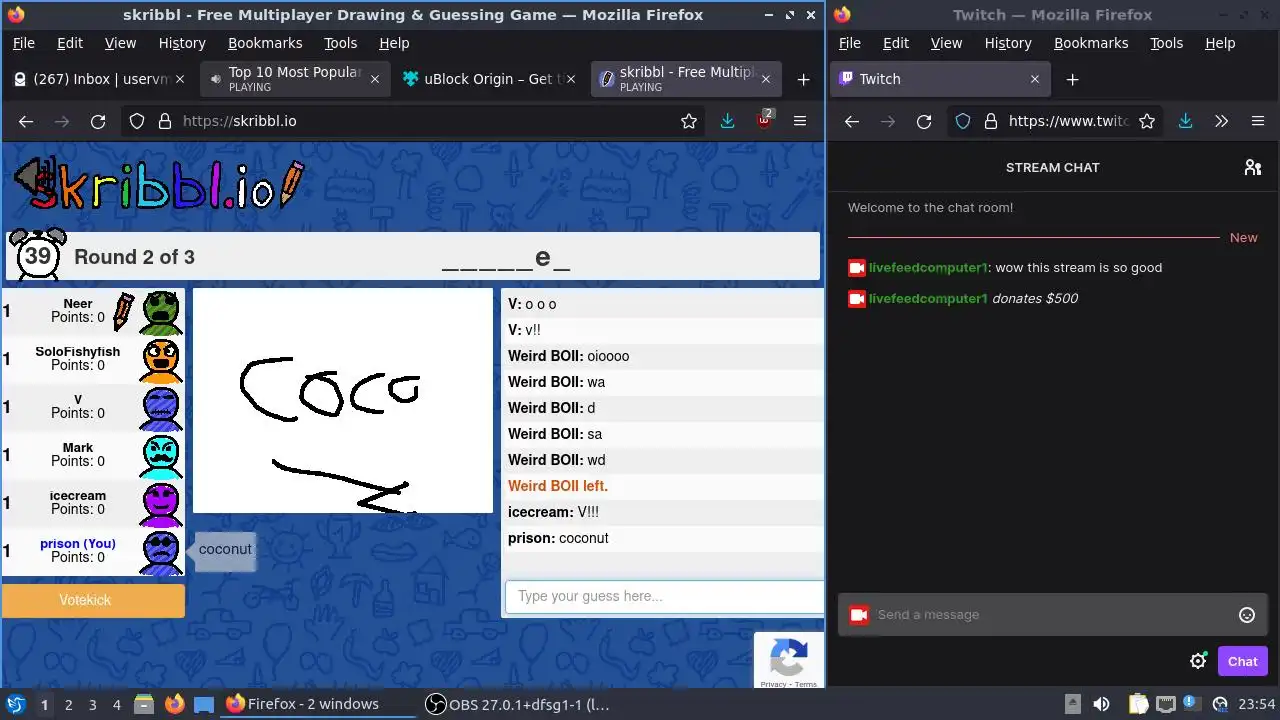This screenshot has height=720, width=1280.
Task: Open hamburger menu in Twitch window
Action: (1258, 121)
